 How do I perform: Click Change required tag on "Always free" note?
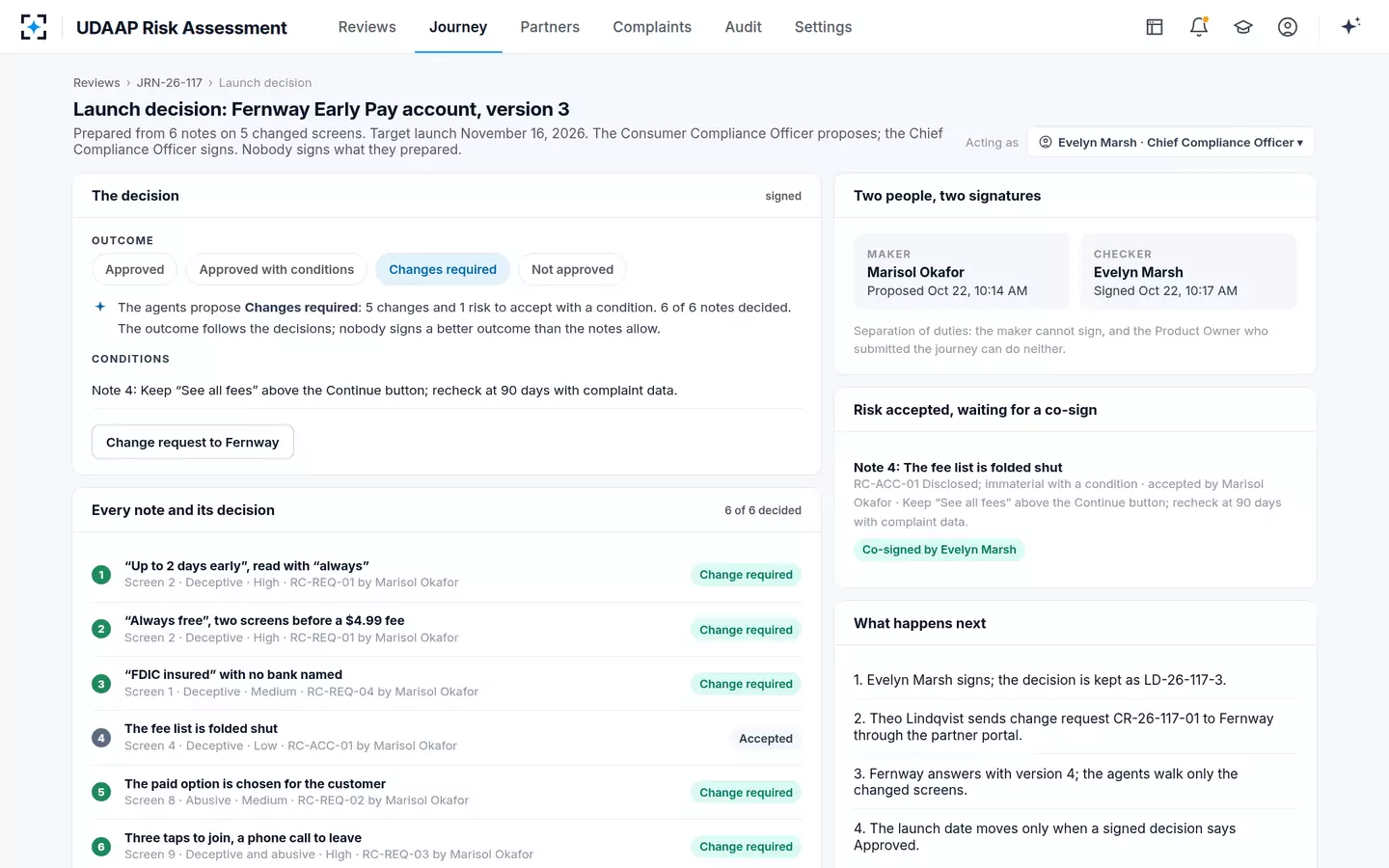[746, 630]
